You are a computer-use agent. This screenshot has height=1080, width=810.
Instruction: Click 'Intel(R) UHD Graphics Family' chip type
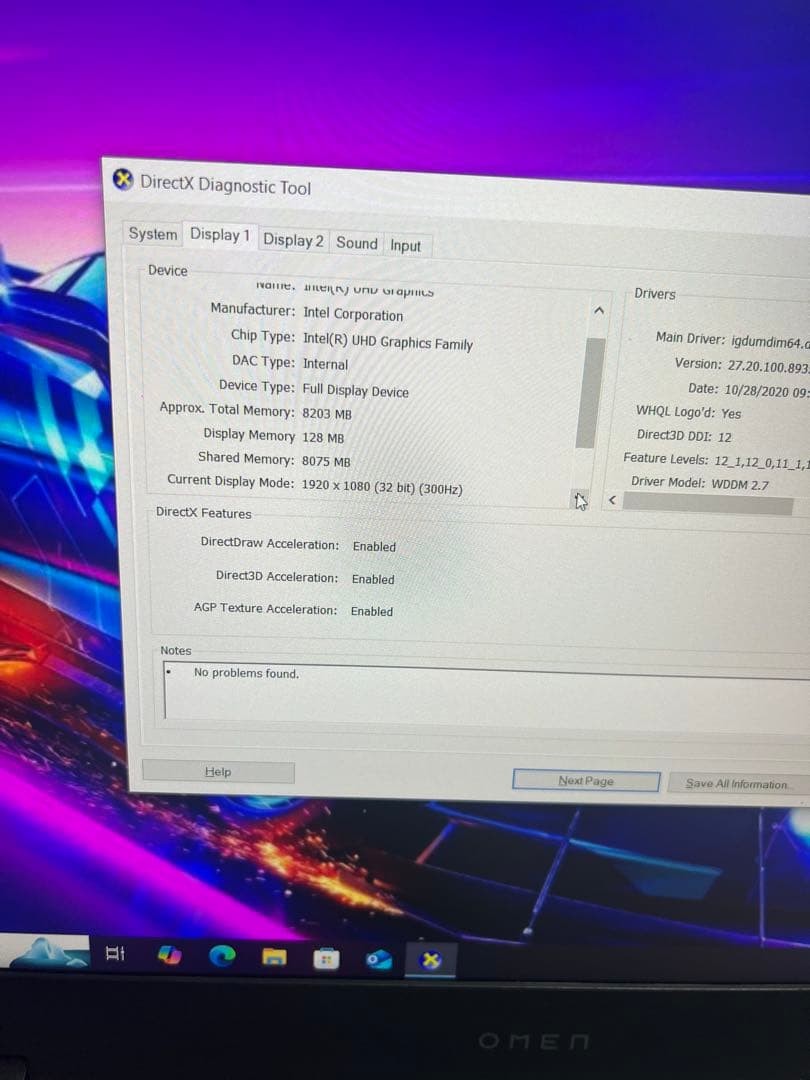(x=388, y=341)
